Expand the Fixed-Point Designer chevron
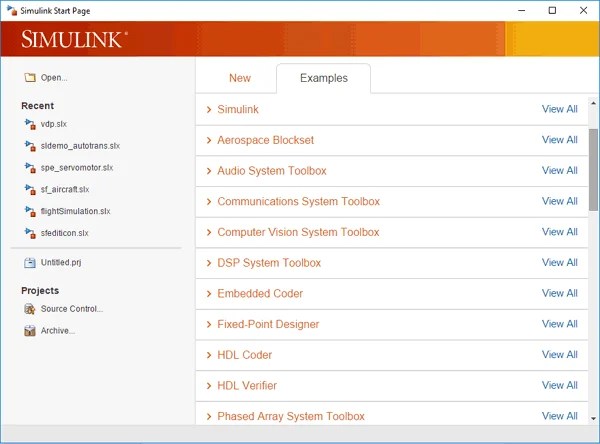600x444 pixels. 209,325
